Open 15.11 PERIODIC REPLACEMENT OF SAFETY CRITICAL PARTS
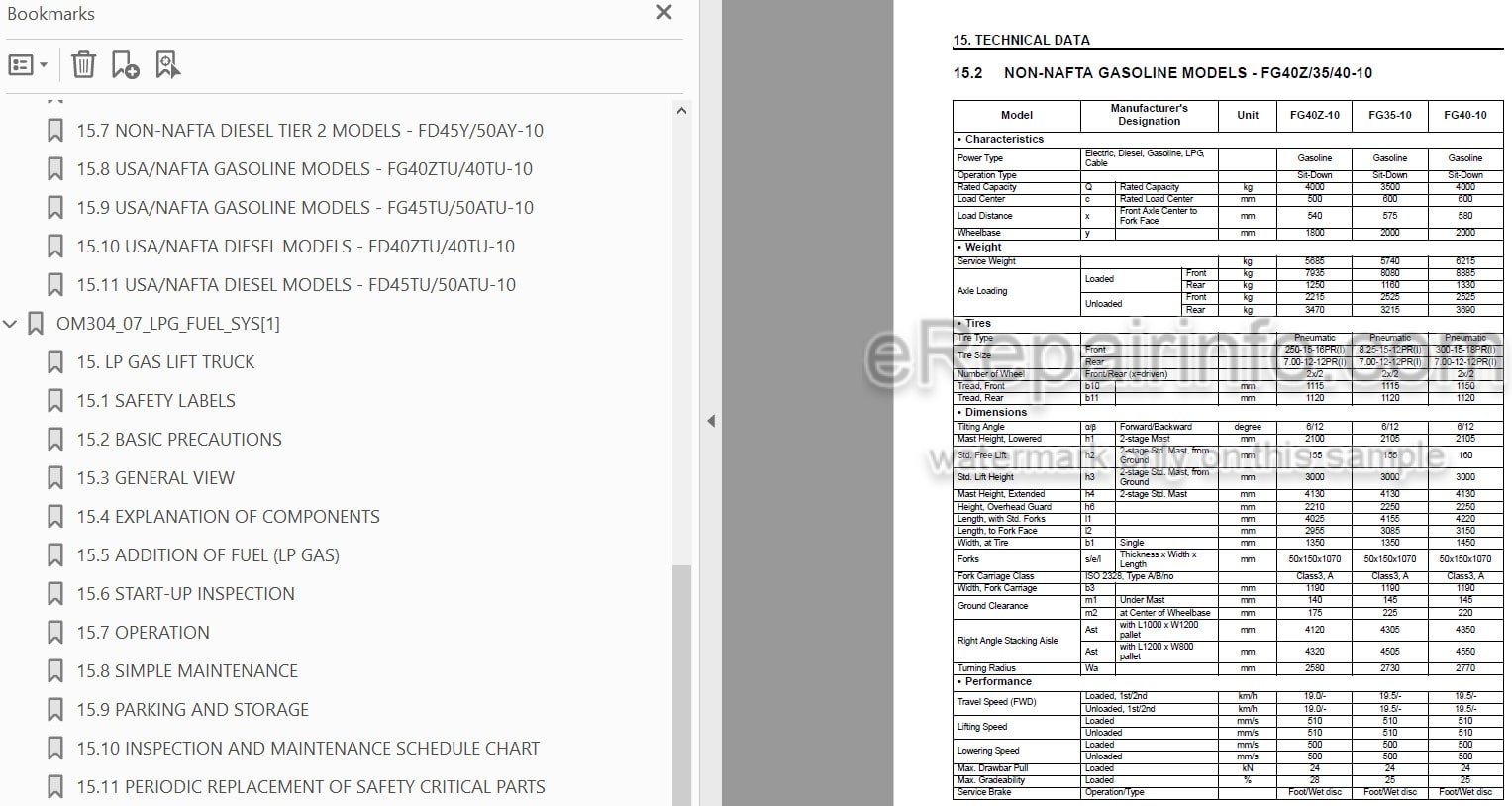The image size is (1512, 806). 311,787
